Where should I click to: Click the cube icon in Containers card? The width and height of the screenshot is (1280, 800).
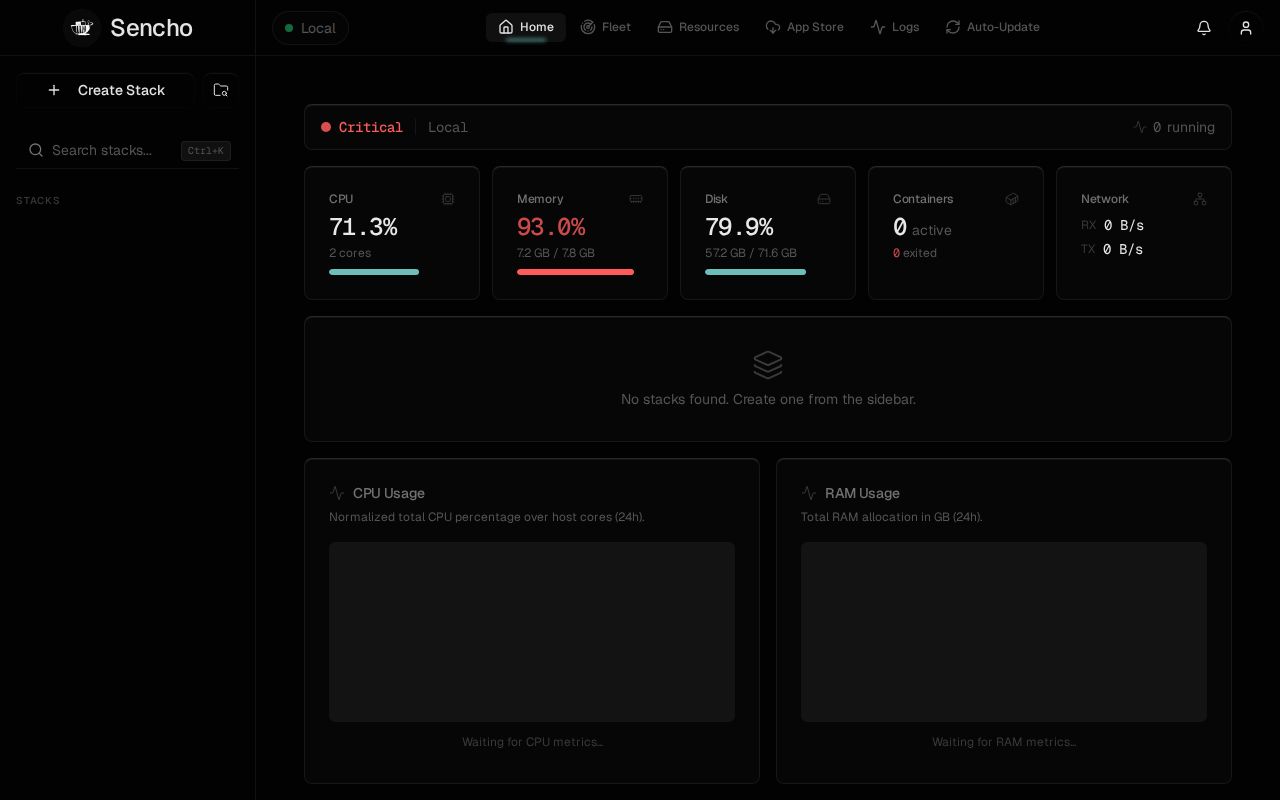point(1012,199)
